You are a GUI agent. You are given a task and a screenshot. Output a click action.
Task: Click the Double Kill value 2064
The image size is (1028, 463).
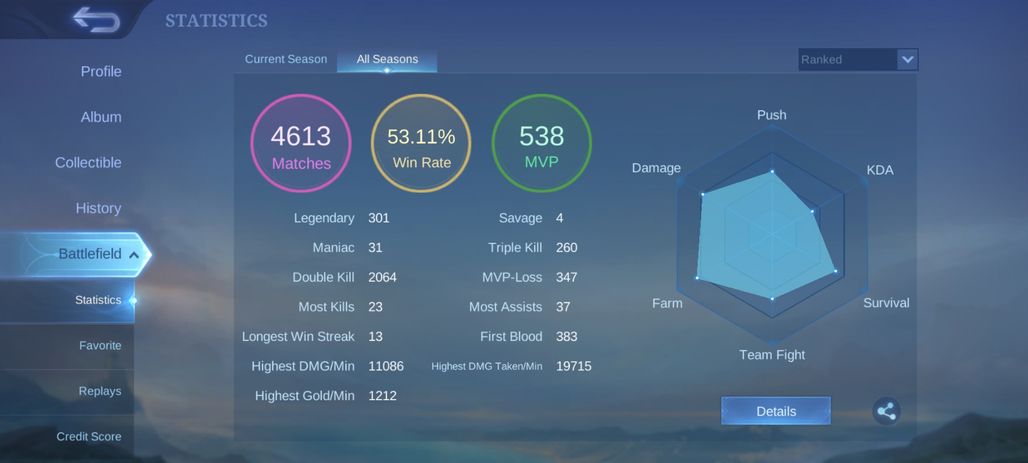tap(382, 277)
